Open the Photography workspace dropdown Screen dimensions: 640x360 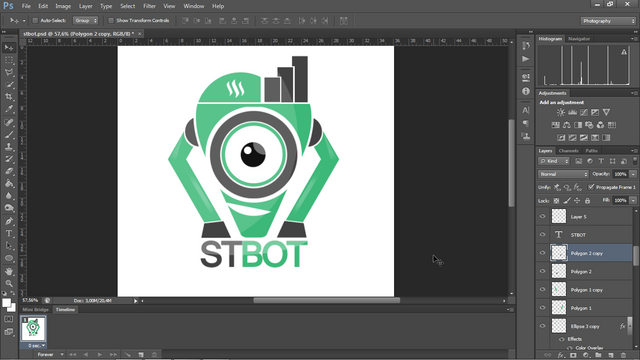[x=608, y=21]
